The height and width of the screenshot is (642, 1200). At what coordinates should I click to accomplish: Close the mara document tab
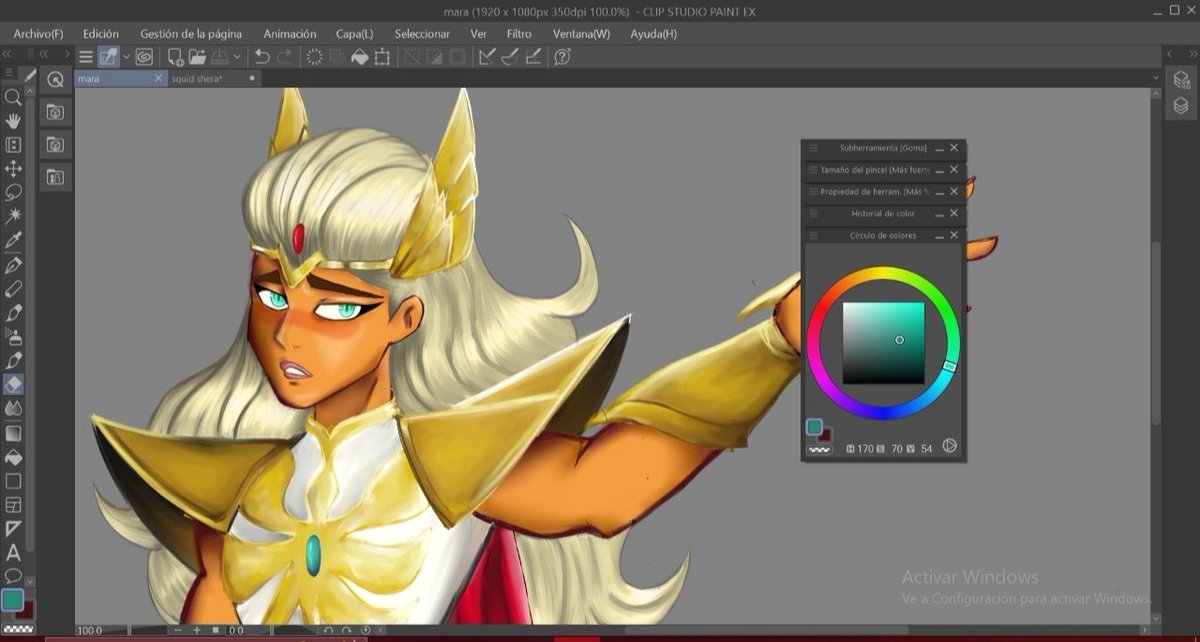(158, 78)
